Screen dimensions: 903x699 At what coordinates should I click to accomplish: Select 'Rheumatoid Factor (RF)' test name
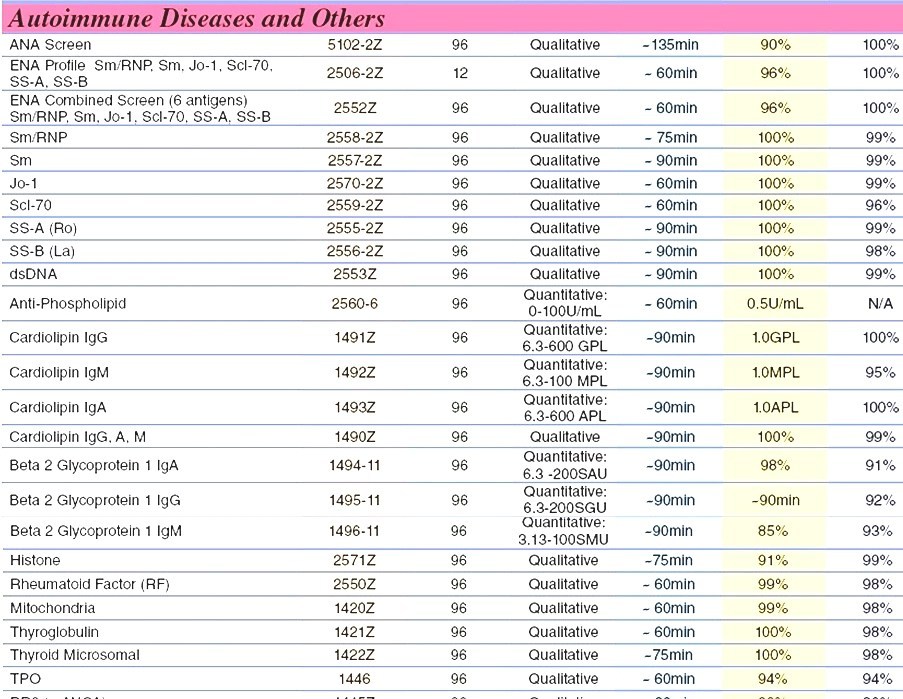coord(90,584)
